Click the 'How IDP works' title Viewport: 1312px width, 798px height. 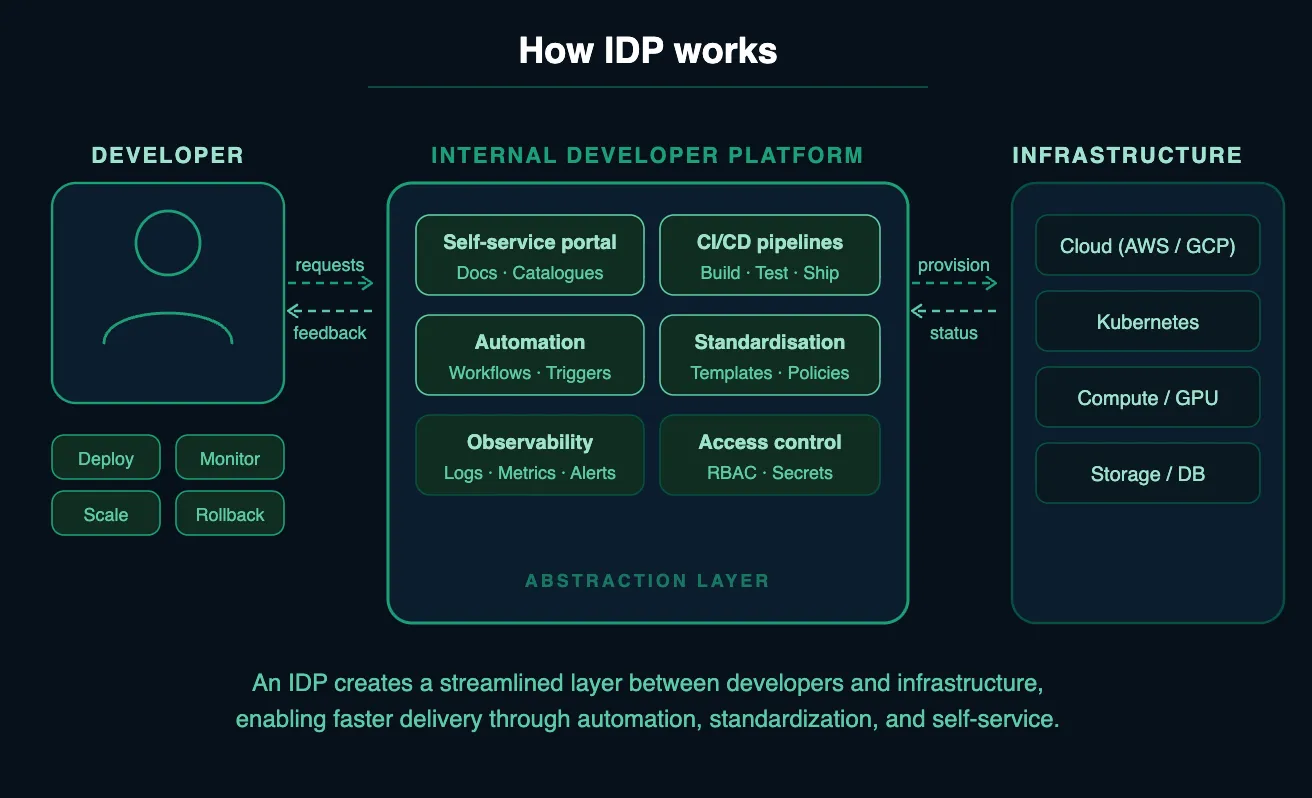click(x=648, y=50)
